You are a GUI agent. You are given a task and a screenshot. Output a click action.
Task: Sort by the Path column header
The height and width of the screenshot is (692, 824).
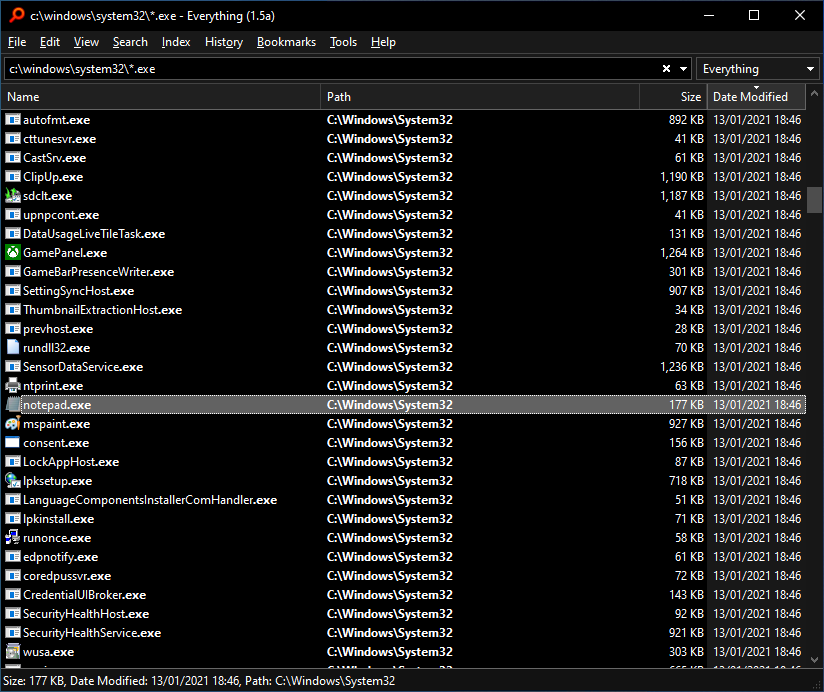(x=480, y=97)
